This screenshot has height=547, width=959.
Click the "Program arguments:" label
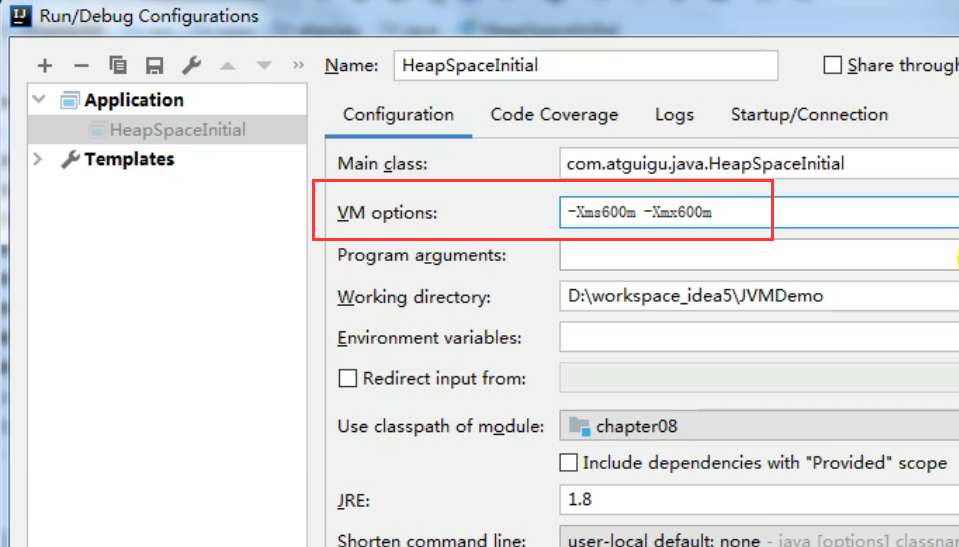point(421,255)
